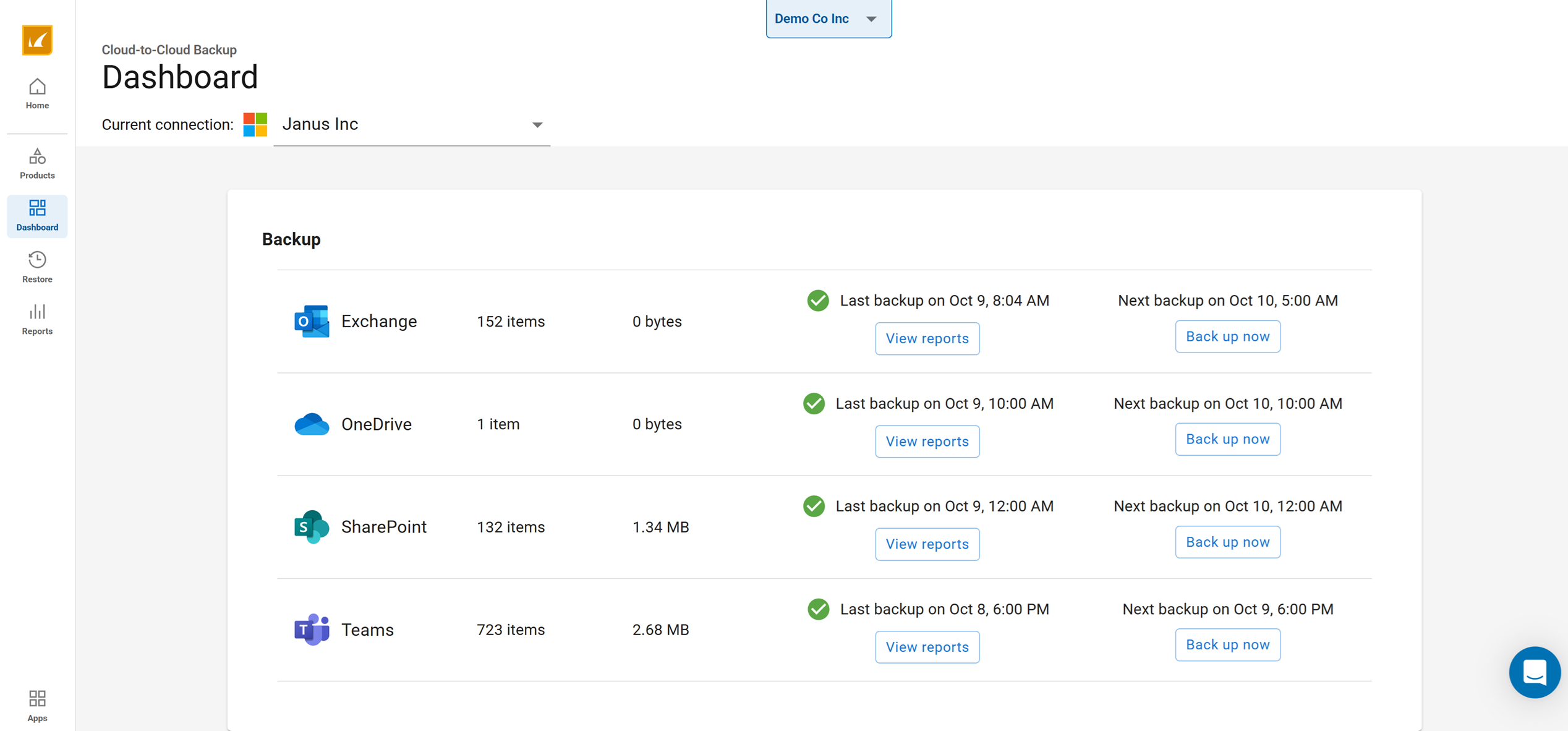Click the Microsoft logo beside Janus Inc
This screenshot has height=731, width=1568.
point(255,124)
